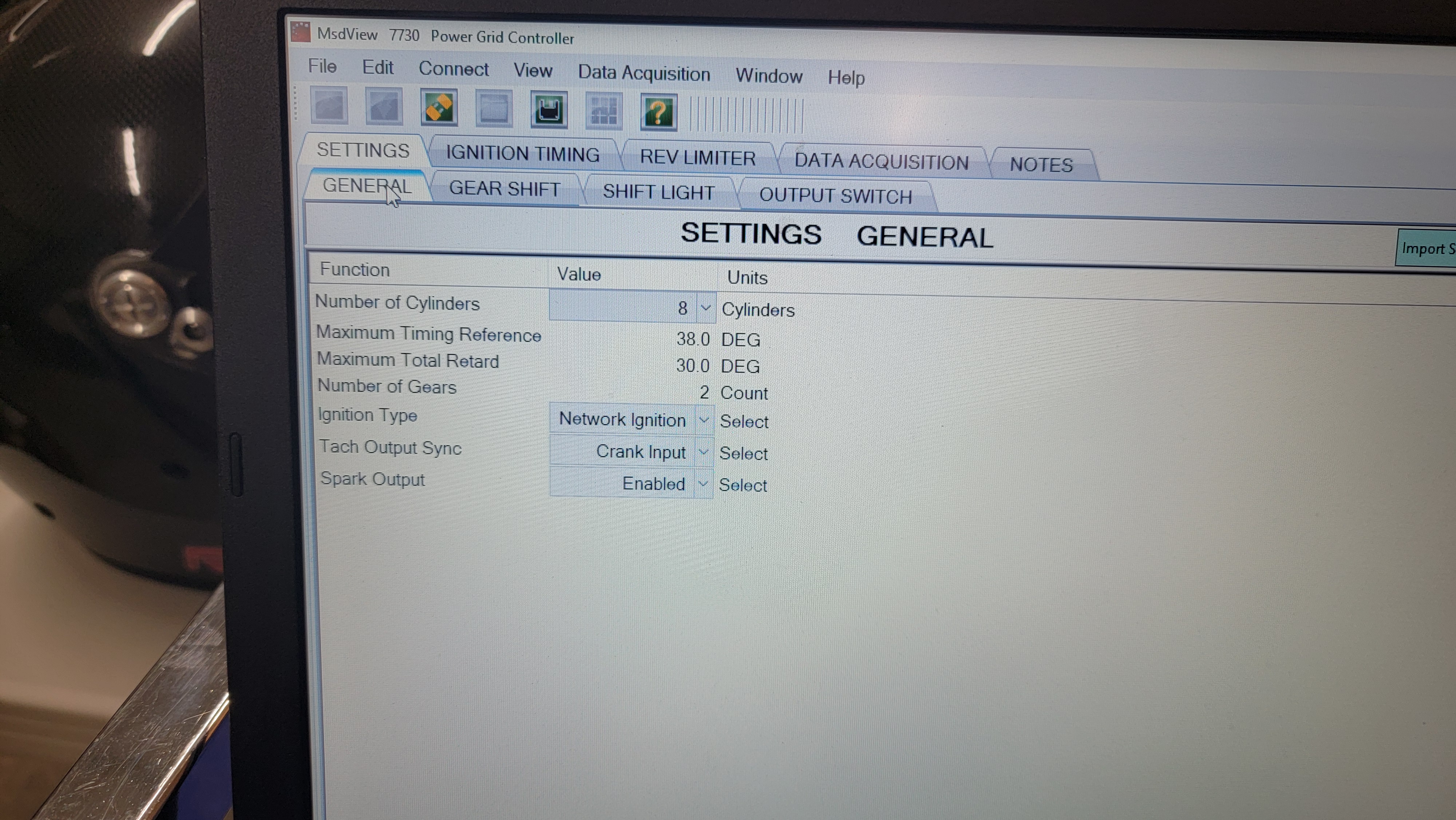Open the OUTPUT SWITCH sub-tab
Viewport: 1456px width, 820px height.
click(x=835, y=196)
